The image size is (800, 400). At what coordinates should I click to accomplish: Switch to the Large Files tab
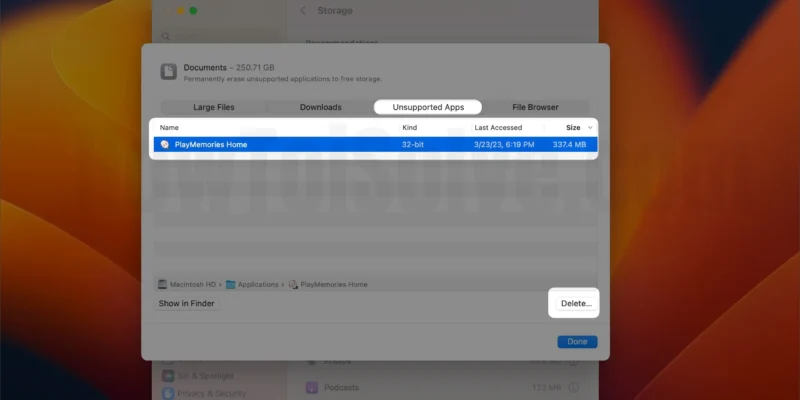(x=214, y=107)
